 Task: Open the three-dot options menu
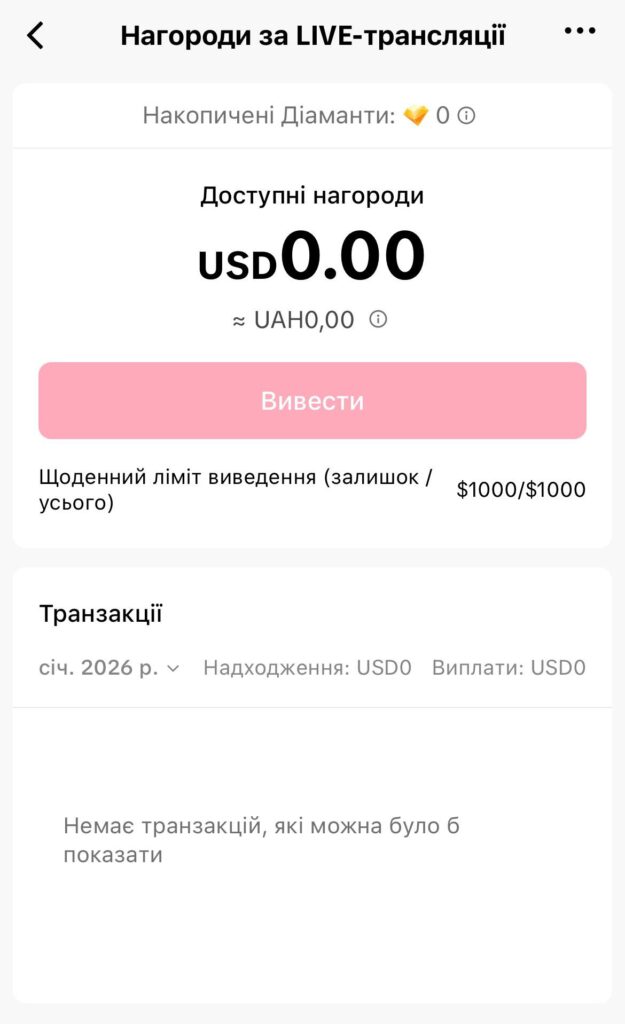(579, 31)
